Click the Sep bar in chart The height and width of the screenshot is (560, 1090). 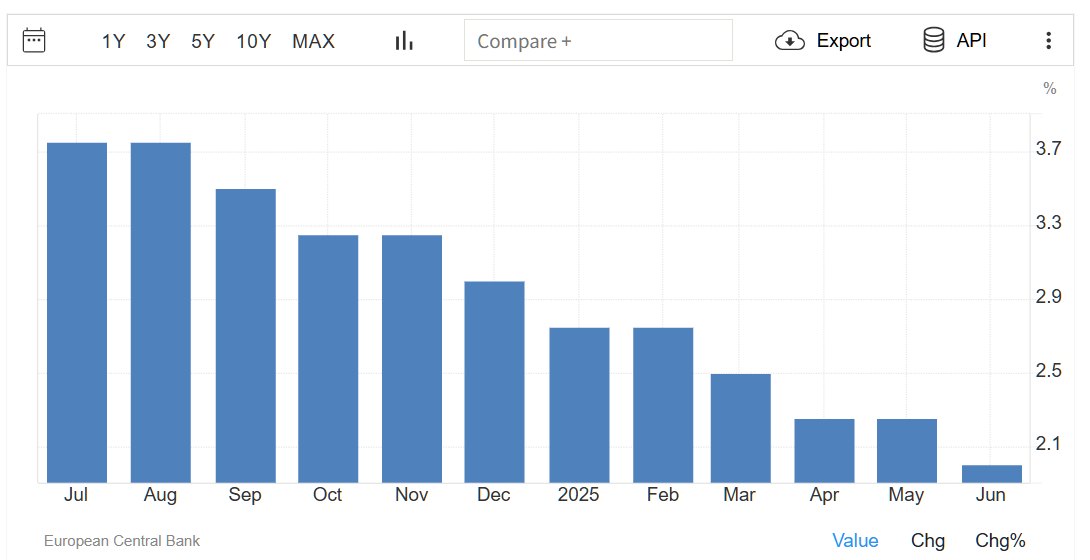245,336
